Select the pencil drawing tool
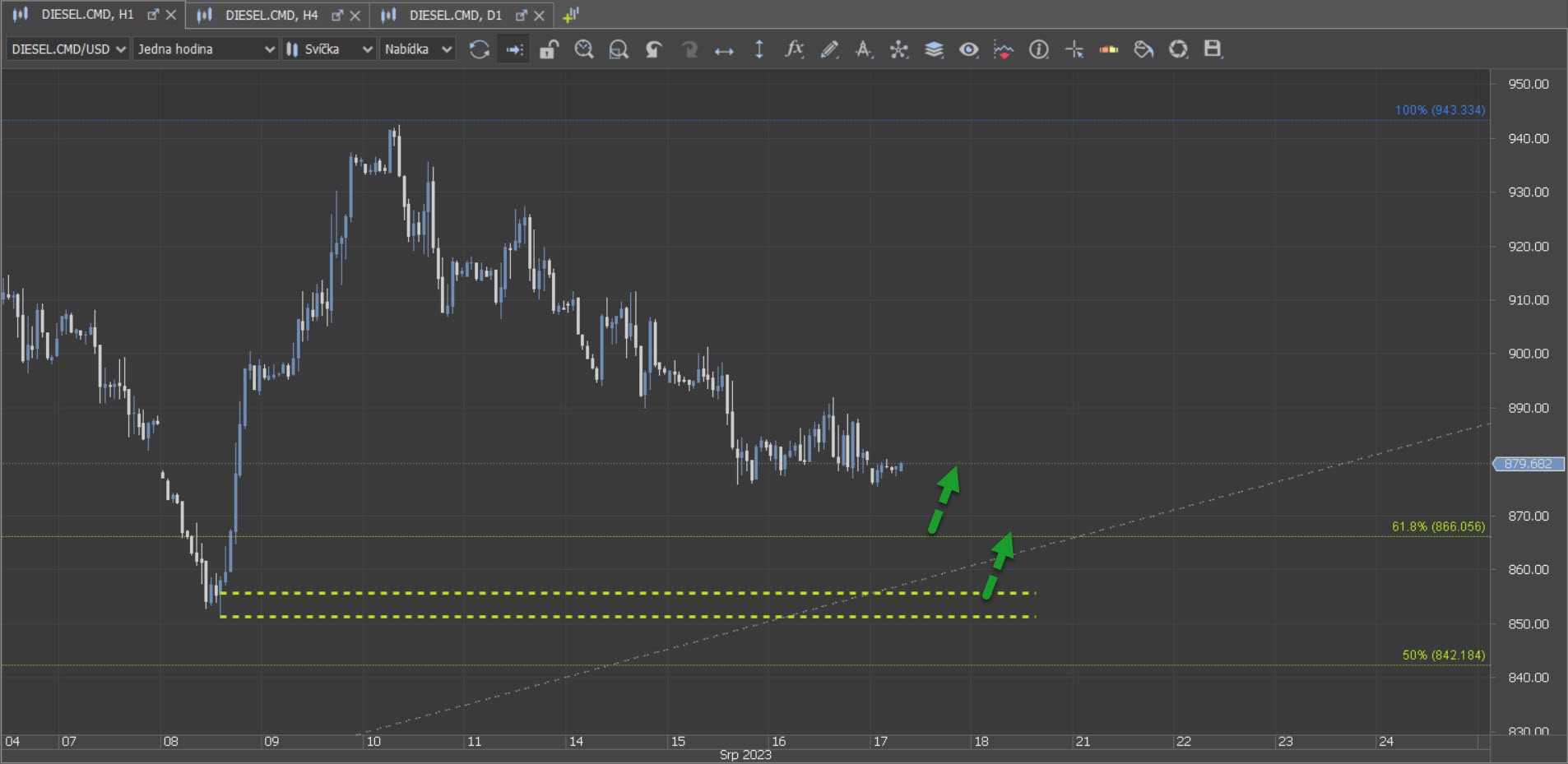 point(829,49)
